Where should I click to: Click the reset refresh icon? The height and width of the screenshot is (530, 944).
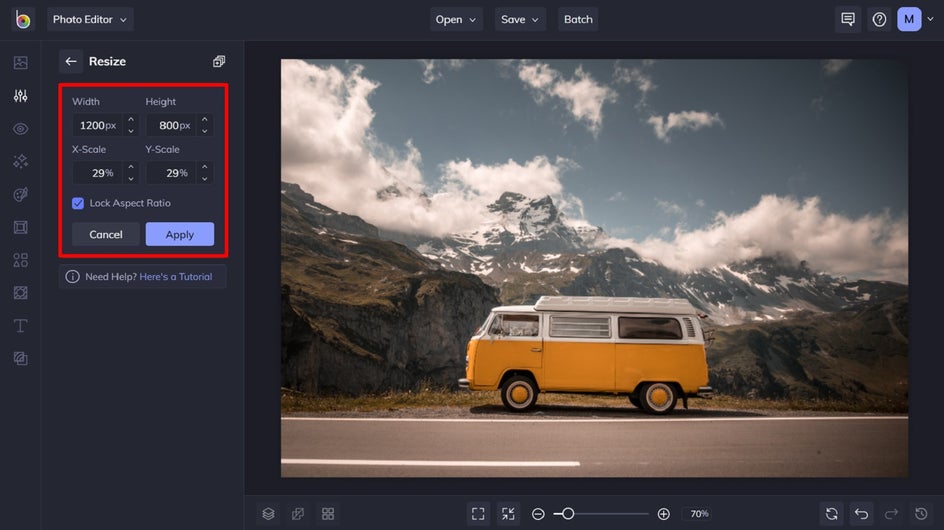[x=831, y=514]
